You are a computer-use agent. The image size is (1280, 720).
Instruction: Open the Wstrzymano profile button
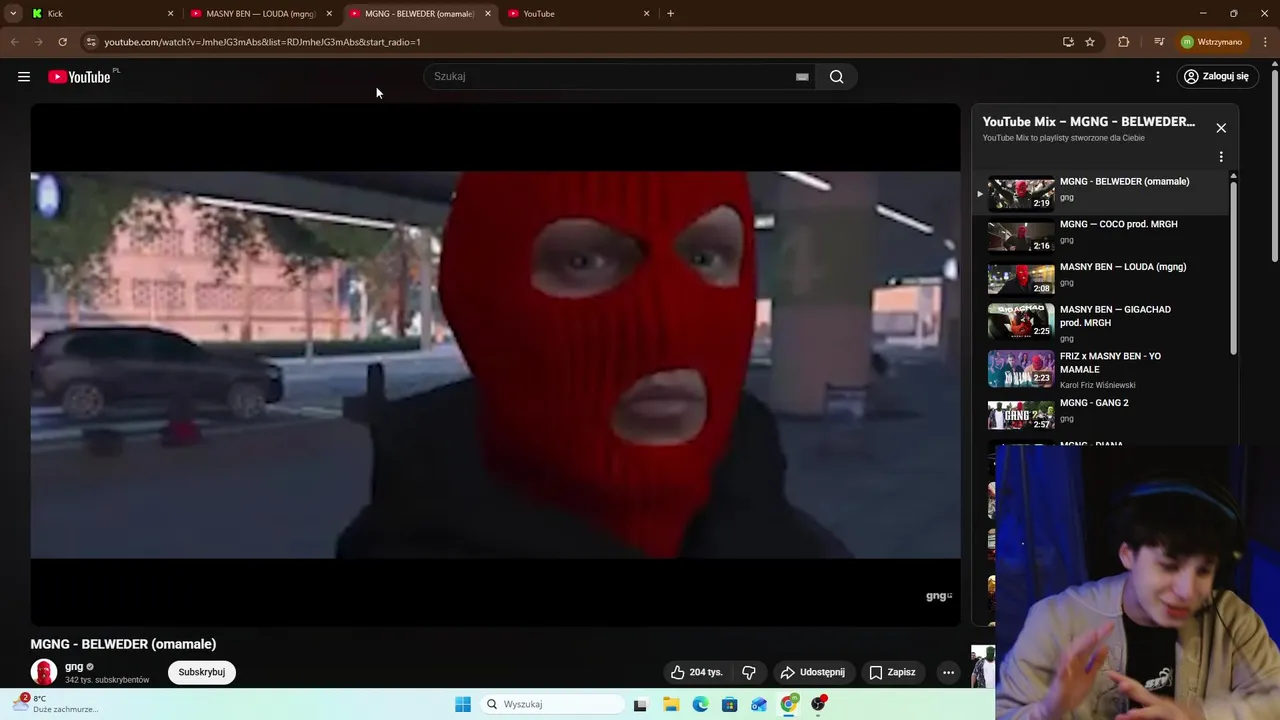(1212, 42)
